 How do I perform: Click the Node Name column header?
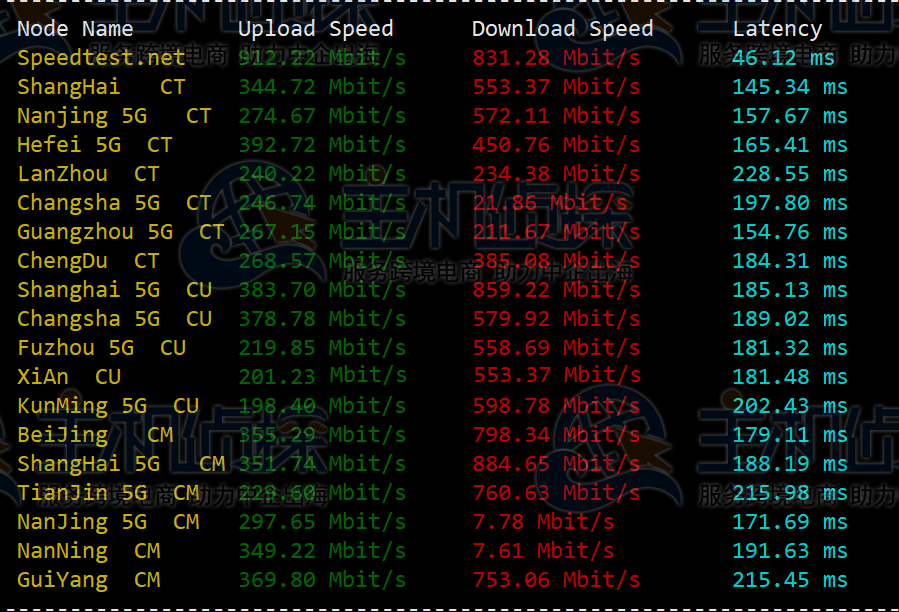pos(75,29)
